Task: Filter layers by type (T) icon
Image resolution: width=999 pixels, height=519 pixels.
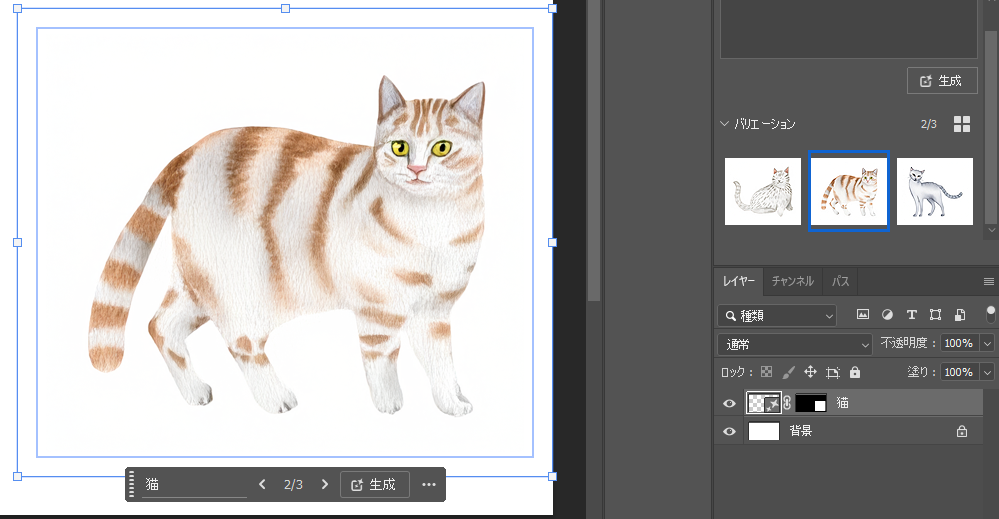Action: [911, 315]
